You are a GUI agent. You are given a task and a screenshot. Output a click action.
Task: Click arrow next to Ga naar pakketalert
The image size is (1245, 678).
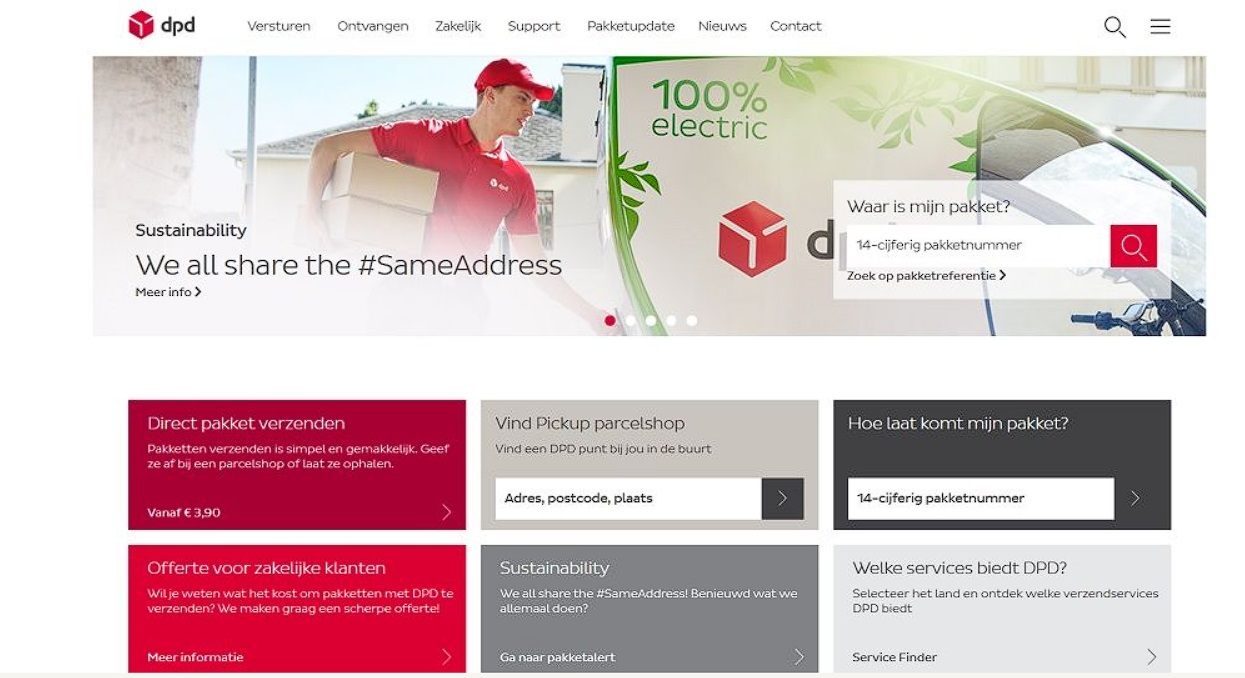pos(798,657)
